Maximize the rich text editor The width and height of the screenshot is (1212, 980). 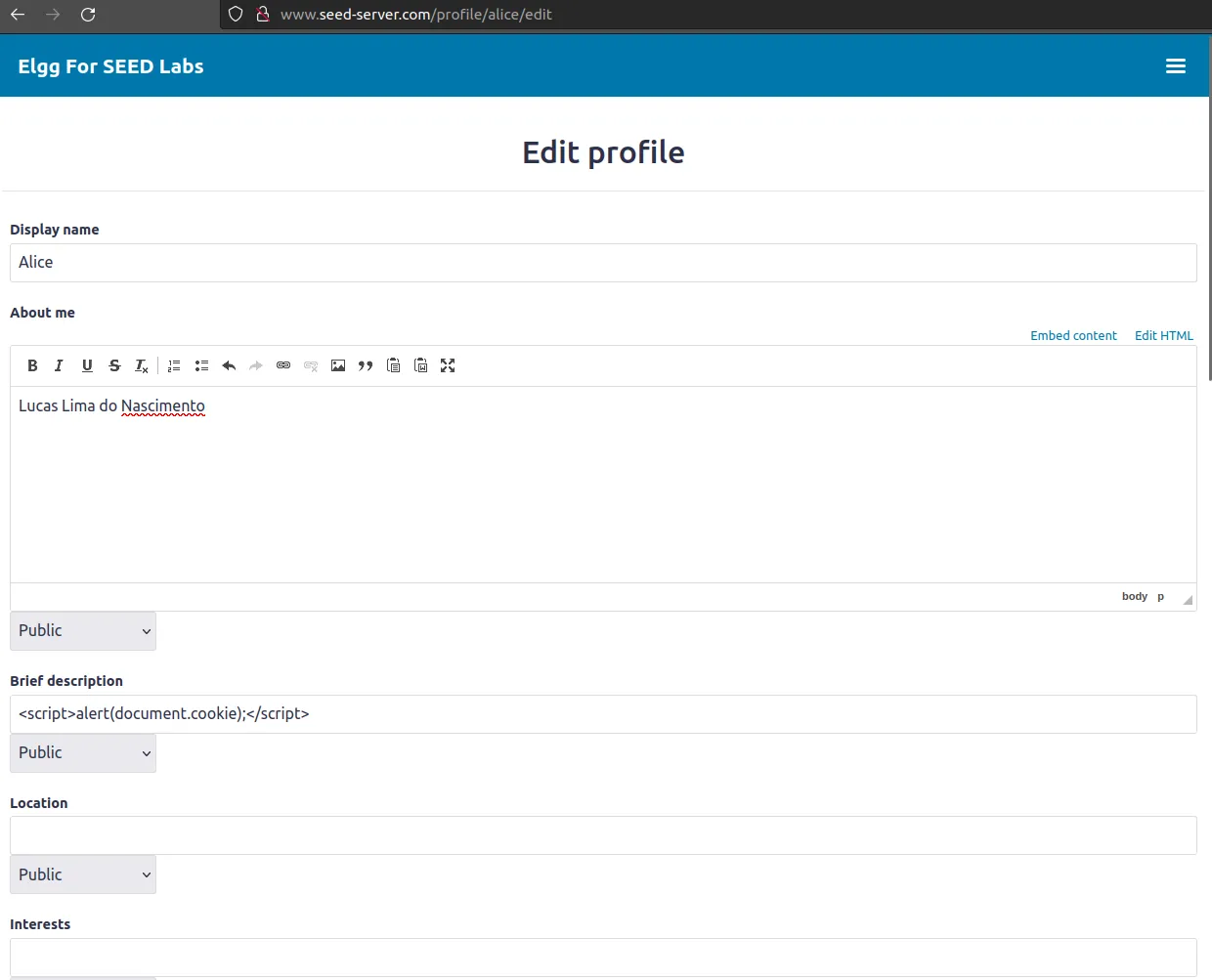coord(448,365)
